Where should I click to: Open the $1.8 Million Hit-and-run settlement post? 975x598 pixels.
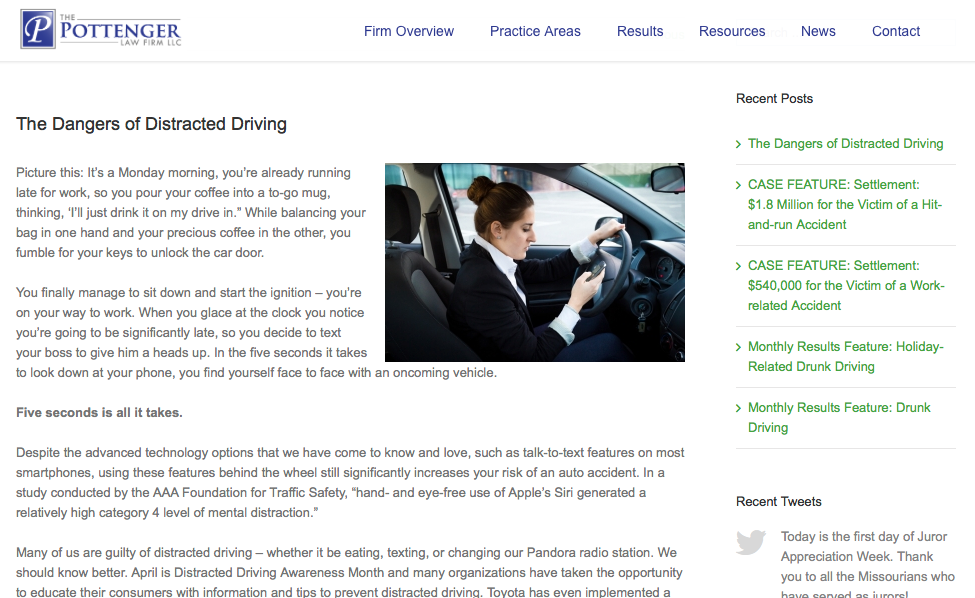click(845, 205)
